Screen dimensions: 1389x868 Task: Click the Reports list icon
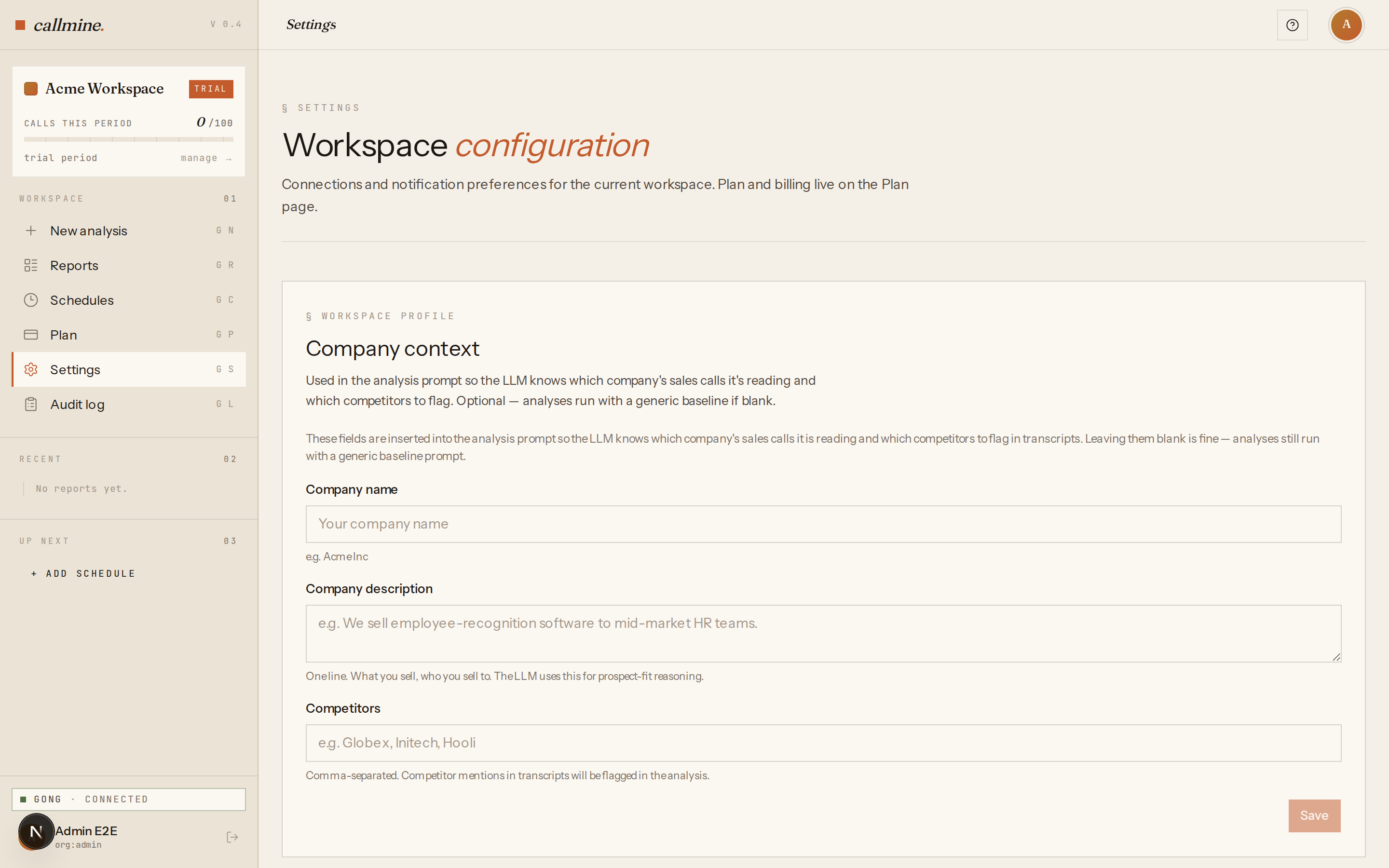31,265
